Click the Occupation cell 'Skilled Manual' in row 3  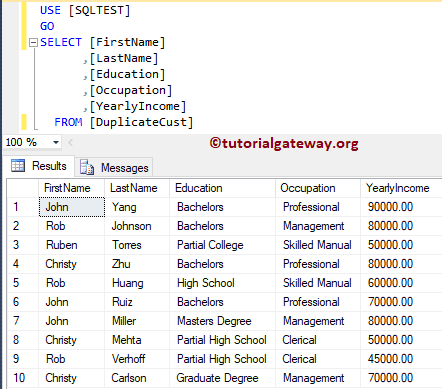coord(317,245)
